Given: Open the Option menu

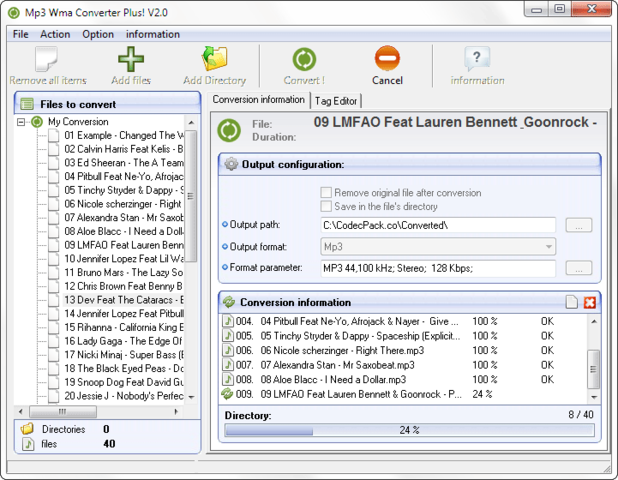Looking at the screenshot, I should 98,34.
